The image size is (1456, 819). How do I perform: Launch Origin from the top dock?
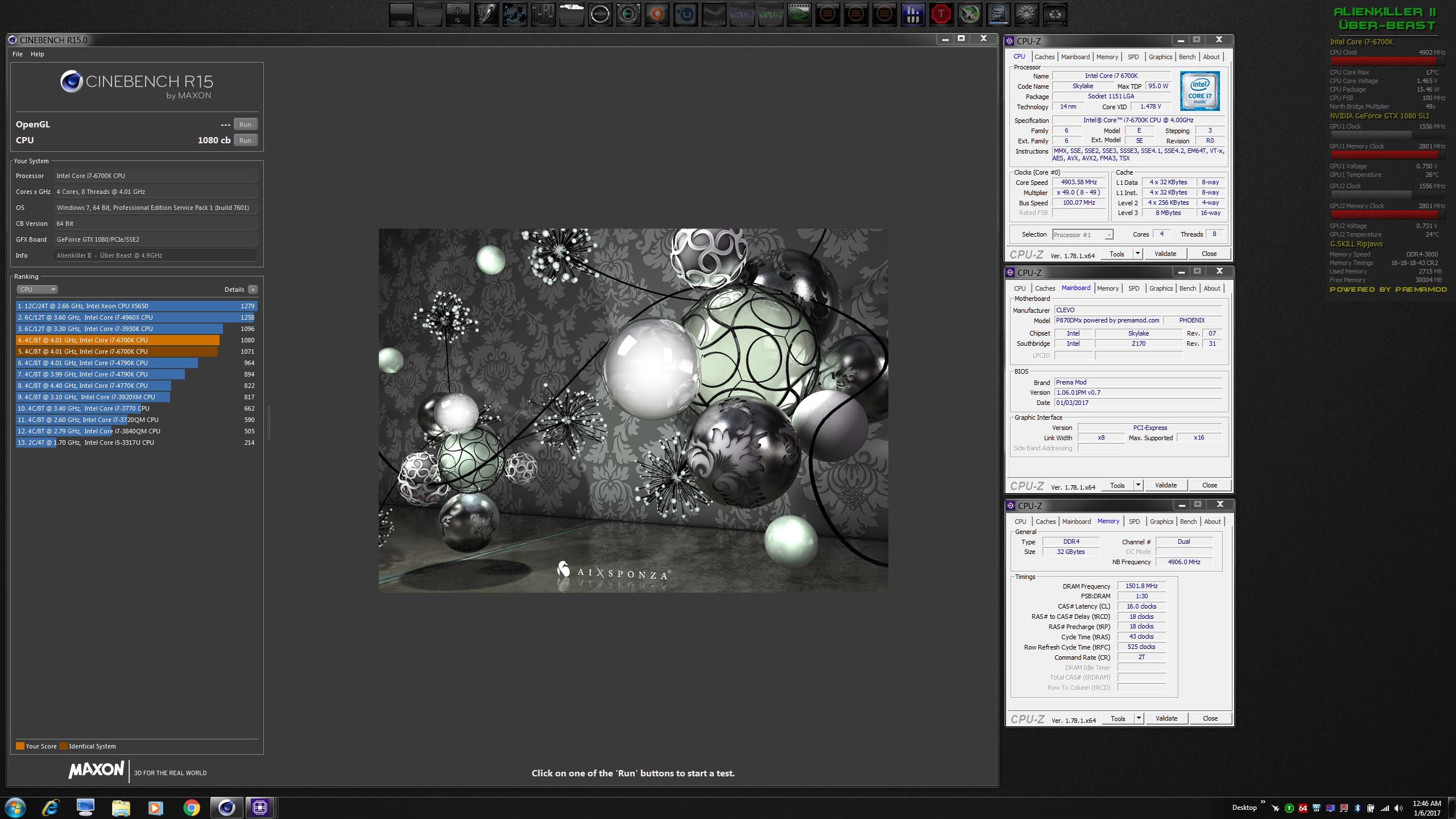coord(657,14)
